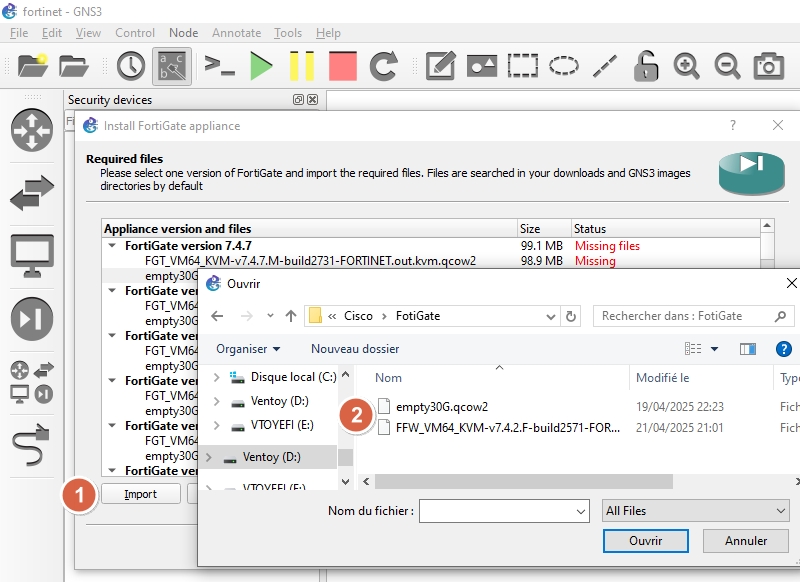800x582 pixels.
Task: Select file empty30G.qcow2
Action: pos(442,407)
